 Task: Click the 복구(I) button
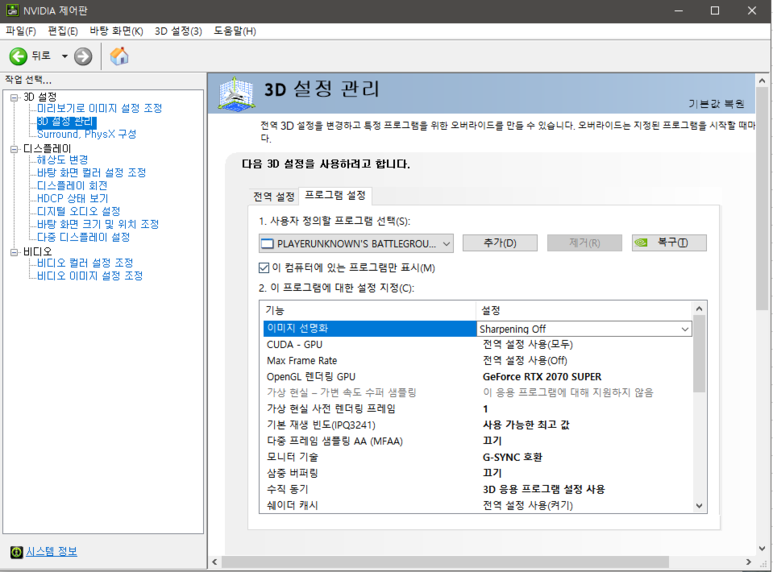(x=669, y=243)
